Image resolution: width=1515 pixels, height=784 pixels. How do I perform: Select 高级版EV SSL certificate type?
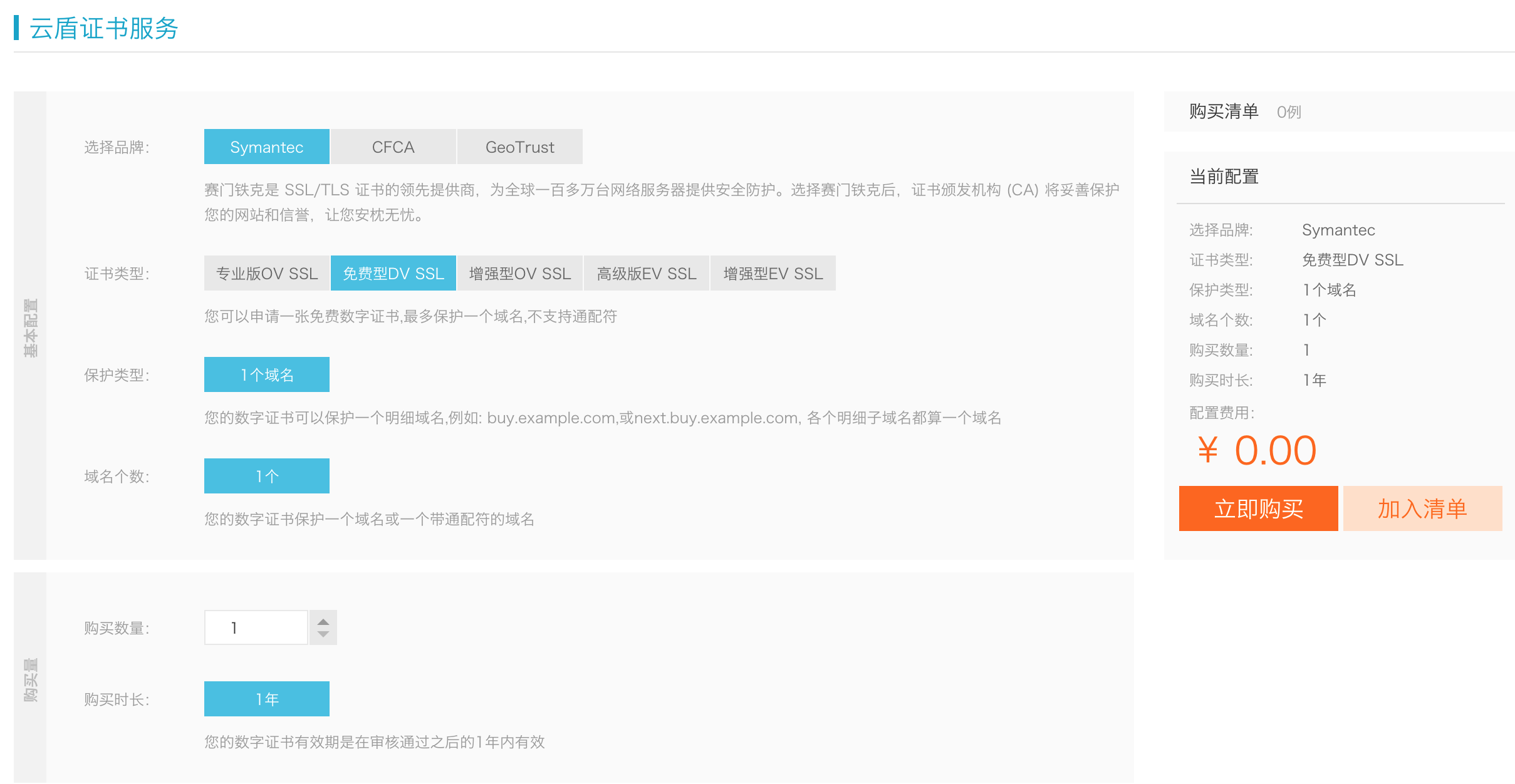pyautogui.click(x=646, y=273)
